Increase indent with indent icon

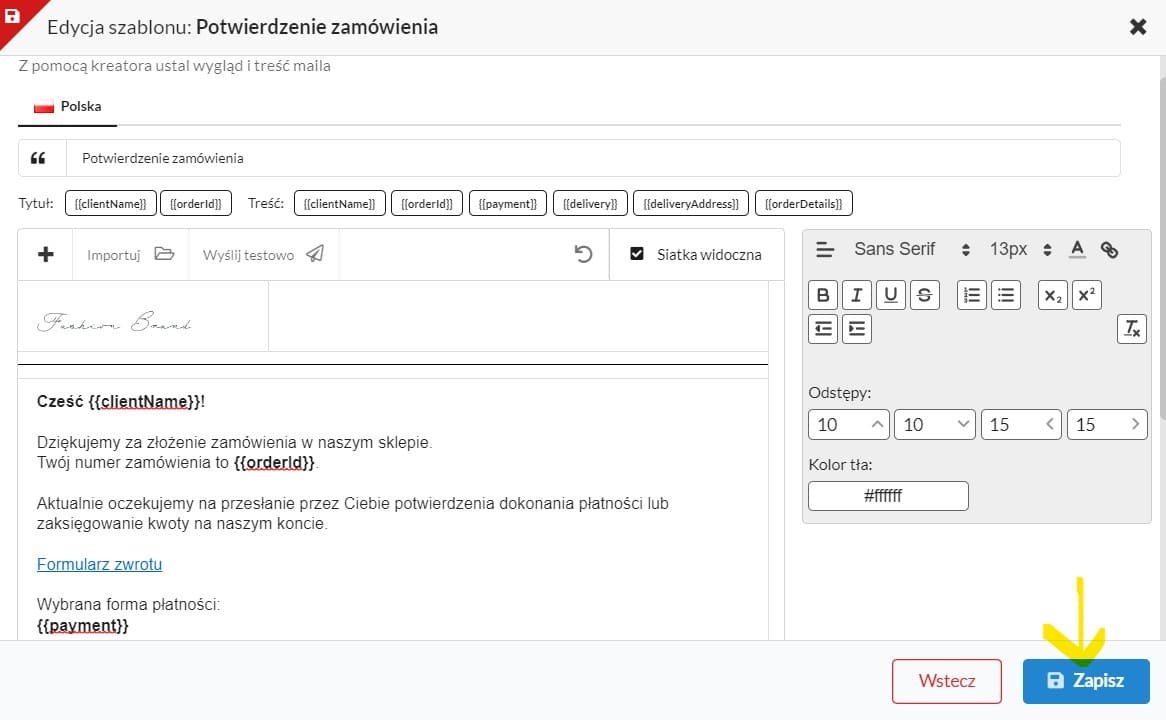[857, 329]
